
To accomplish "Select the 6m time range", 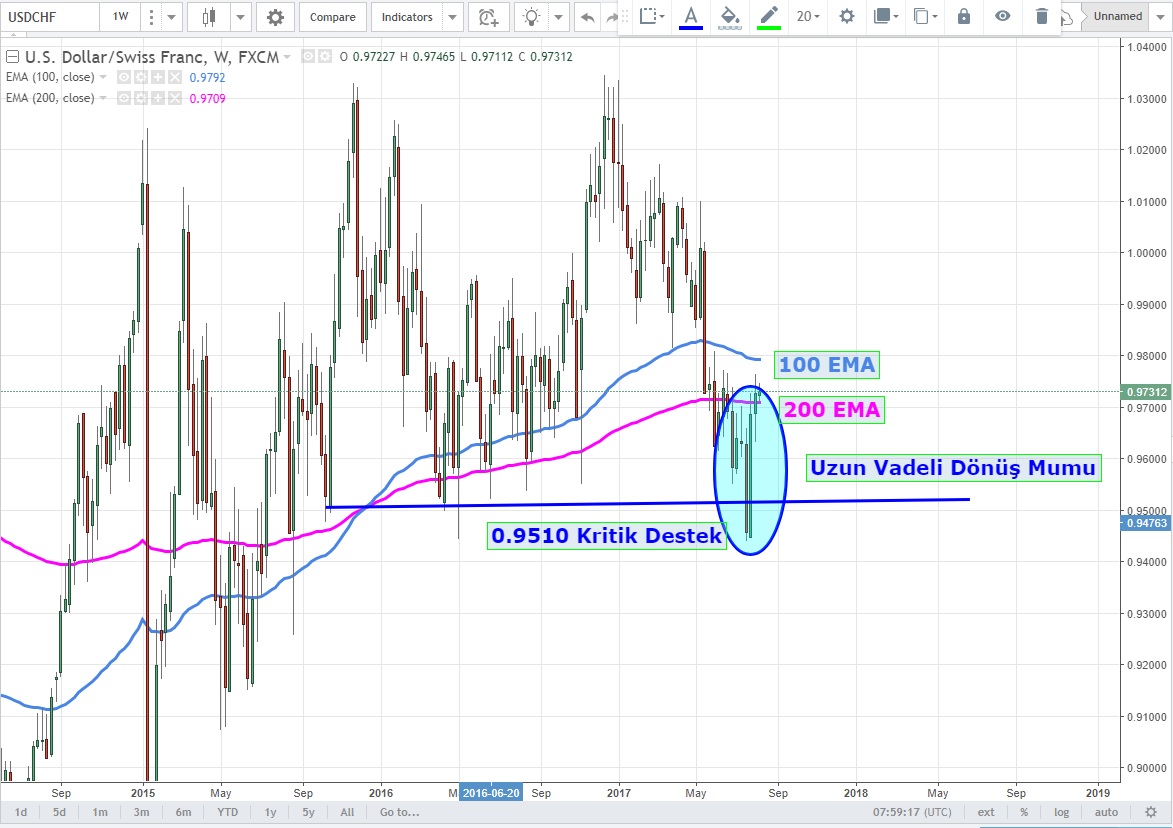I will (183, 812).
